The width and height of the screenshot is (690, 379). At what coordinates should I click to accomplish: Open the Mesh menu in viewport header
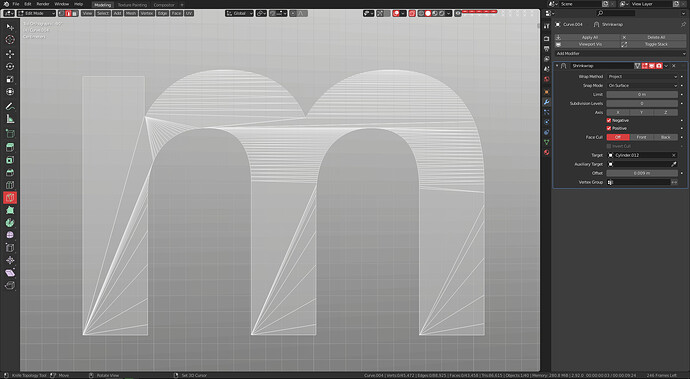[131, 13]
